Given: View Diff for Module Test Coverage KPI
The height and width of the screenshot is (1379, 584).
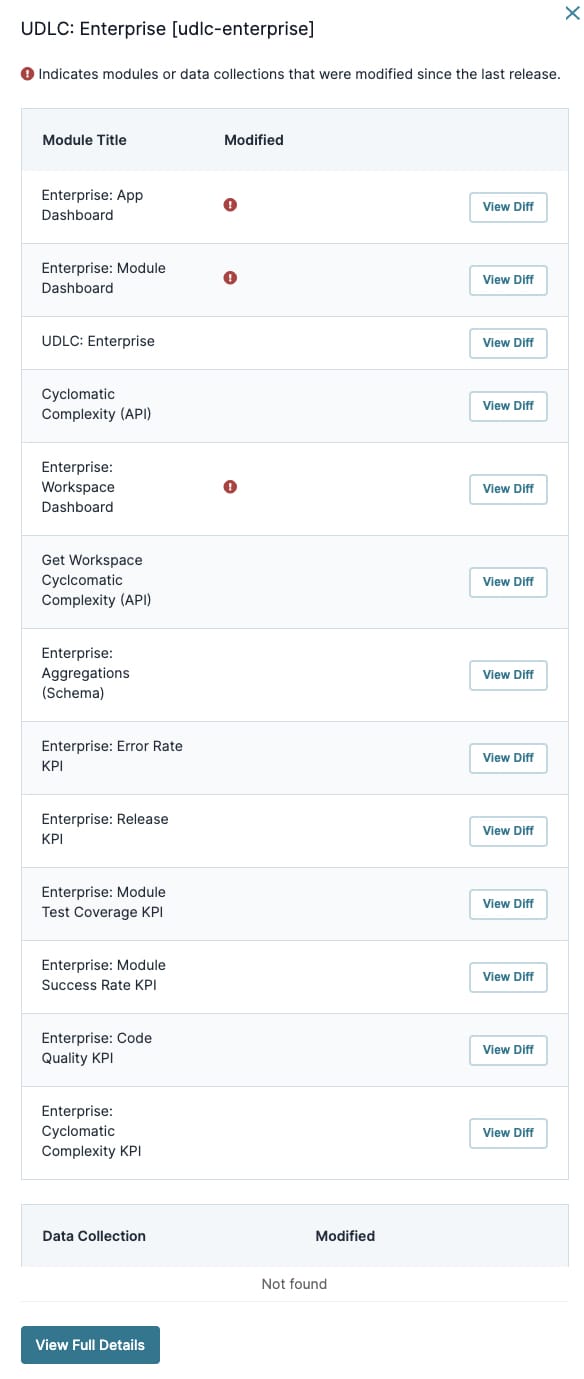Looking at the screenshot, I should [508, 904].
